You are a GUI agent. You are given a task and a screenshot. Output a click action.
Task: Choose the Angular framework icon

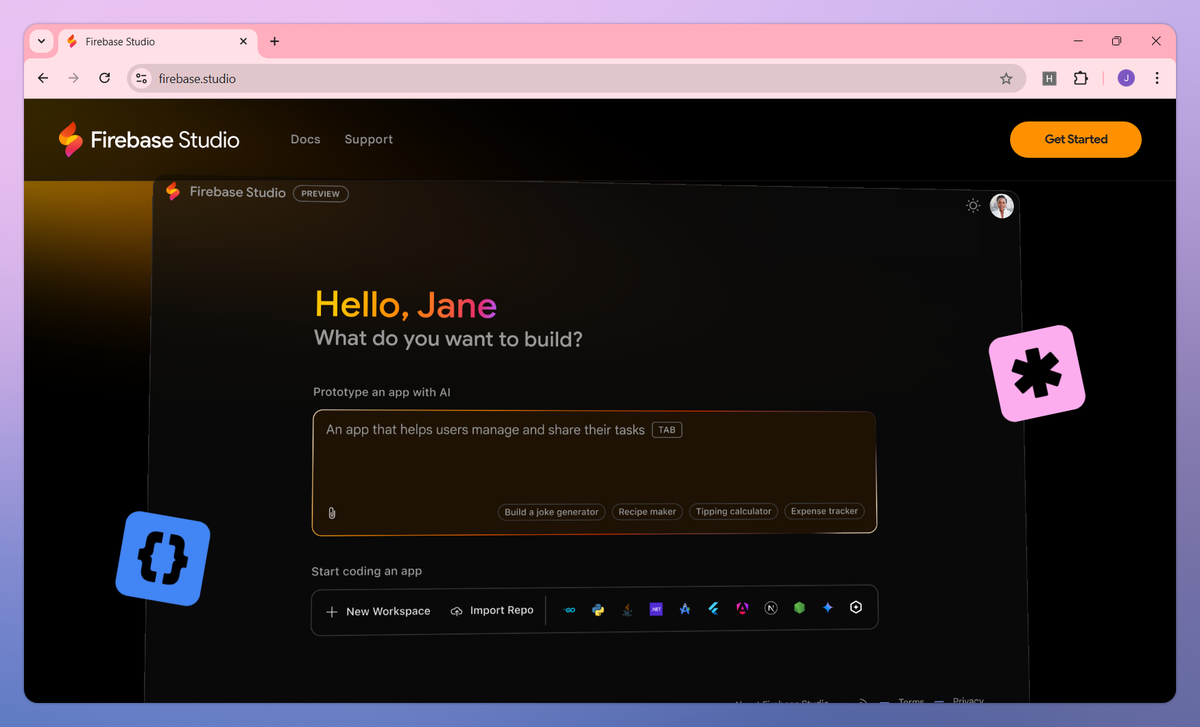click(742, 608)
